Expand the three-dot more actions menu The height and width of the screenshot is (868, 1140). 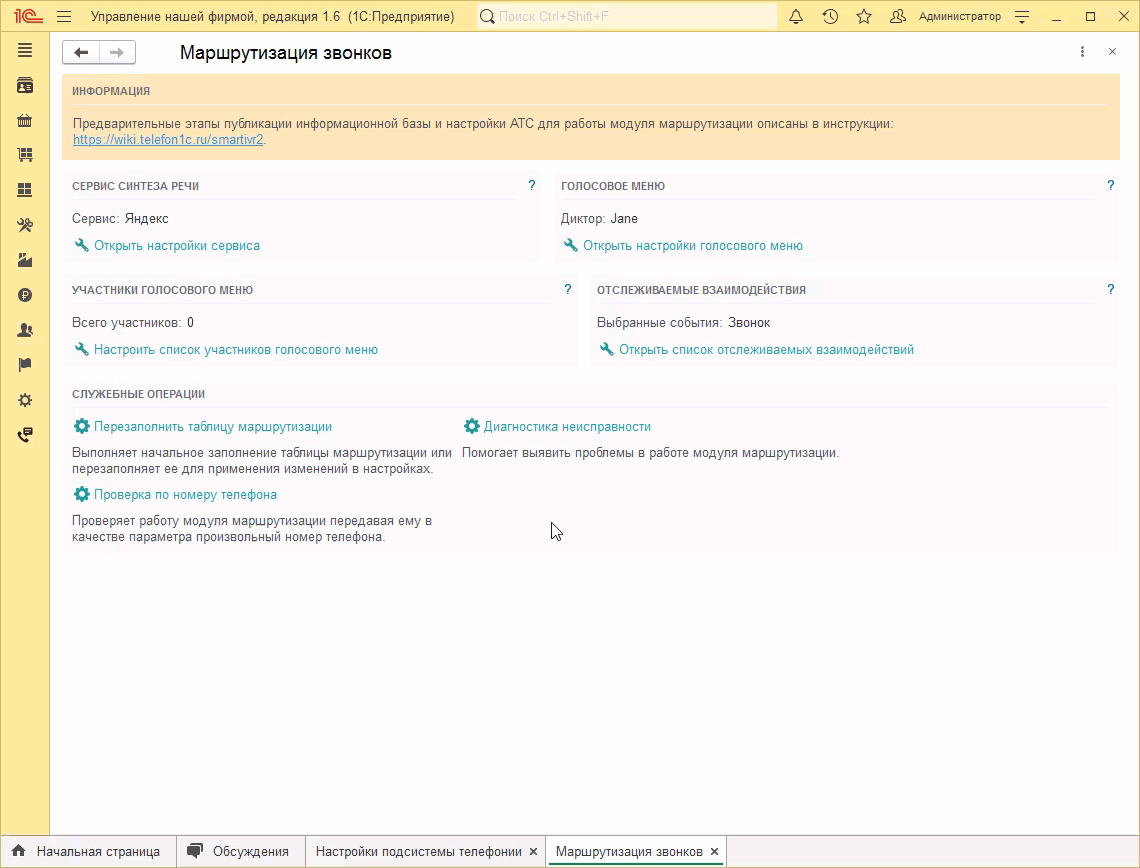tap(1082, 52)
